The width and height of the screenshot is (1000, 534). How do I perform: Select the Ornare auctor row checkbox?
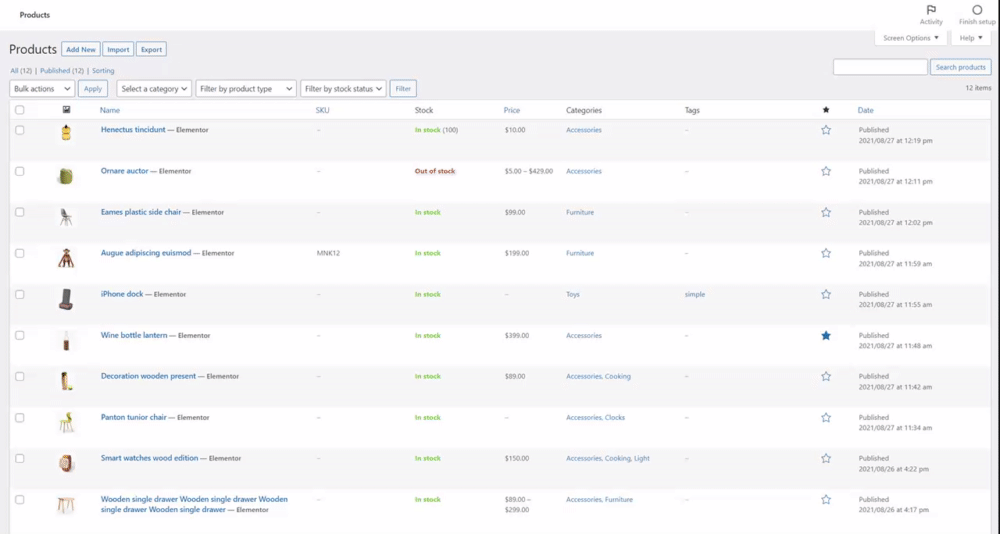click(20, 171)
